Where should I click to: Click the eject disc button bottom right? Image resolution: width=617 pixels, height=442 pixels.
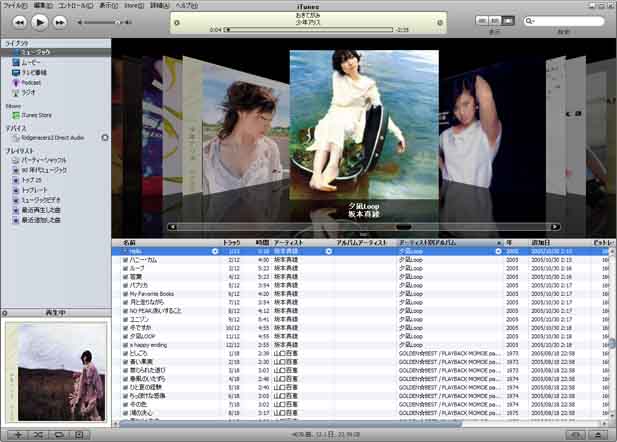click(x=598, y=435)
